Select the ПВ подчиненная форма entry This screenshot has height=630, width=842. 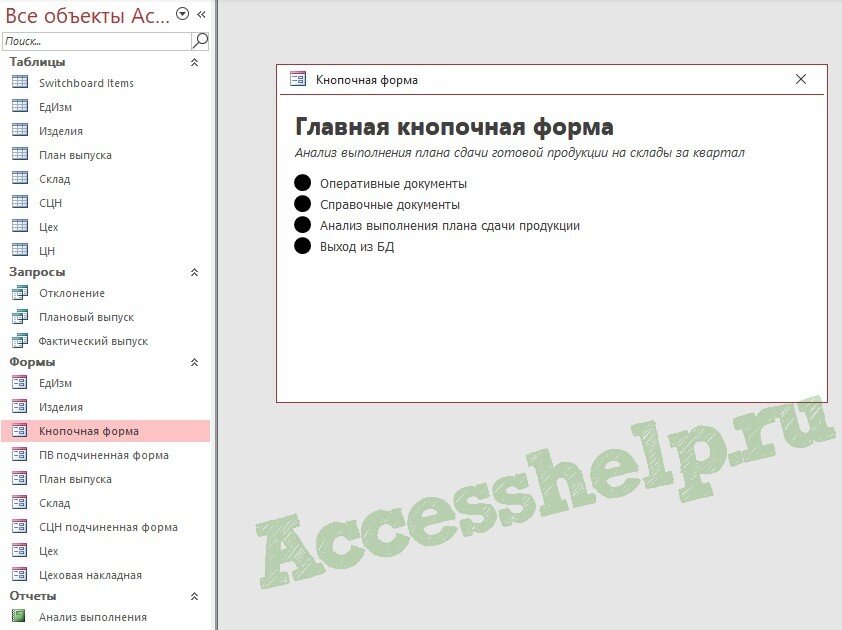coord(104,455)
